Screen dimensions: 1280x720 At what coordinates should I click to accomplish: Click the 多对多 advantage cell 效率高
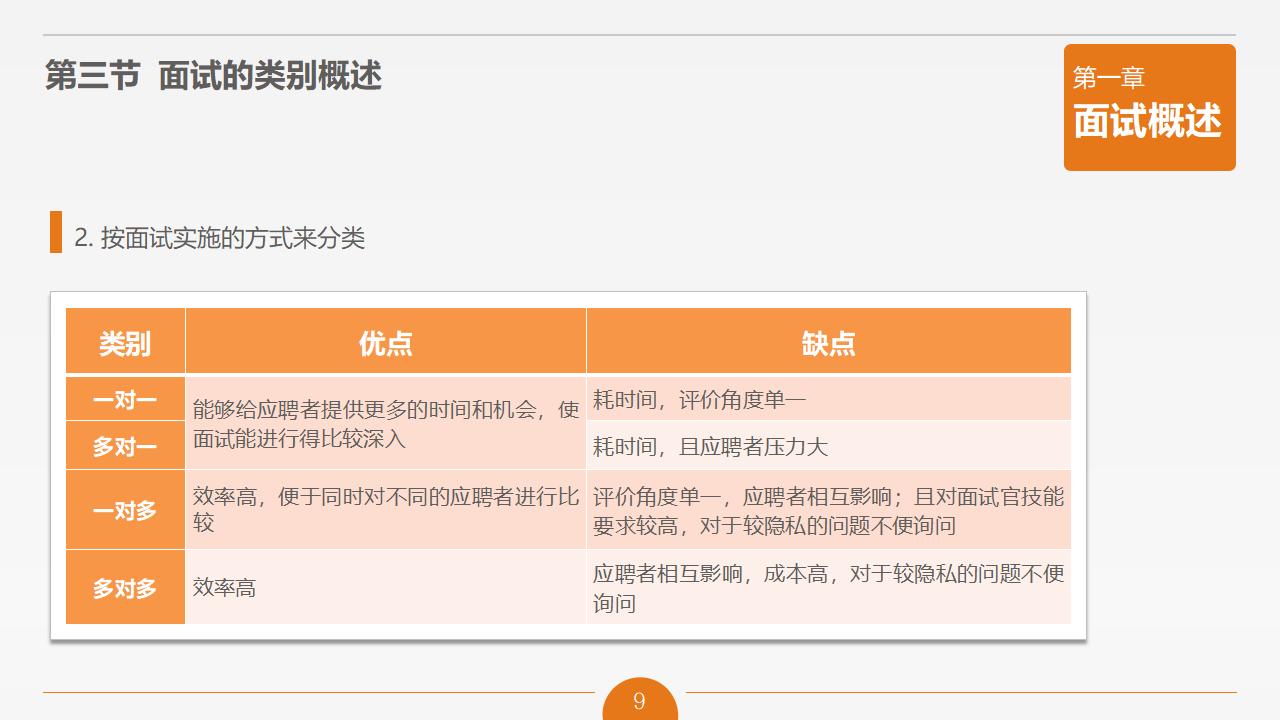pos(386,587)
